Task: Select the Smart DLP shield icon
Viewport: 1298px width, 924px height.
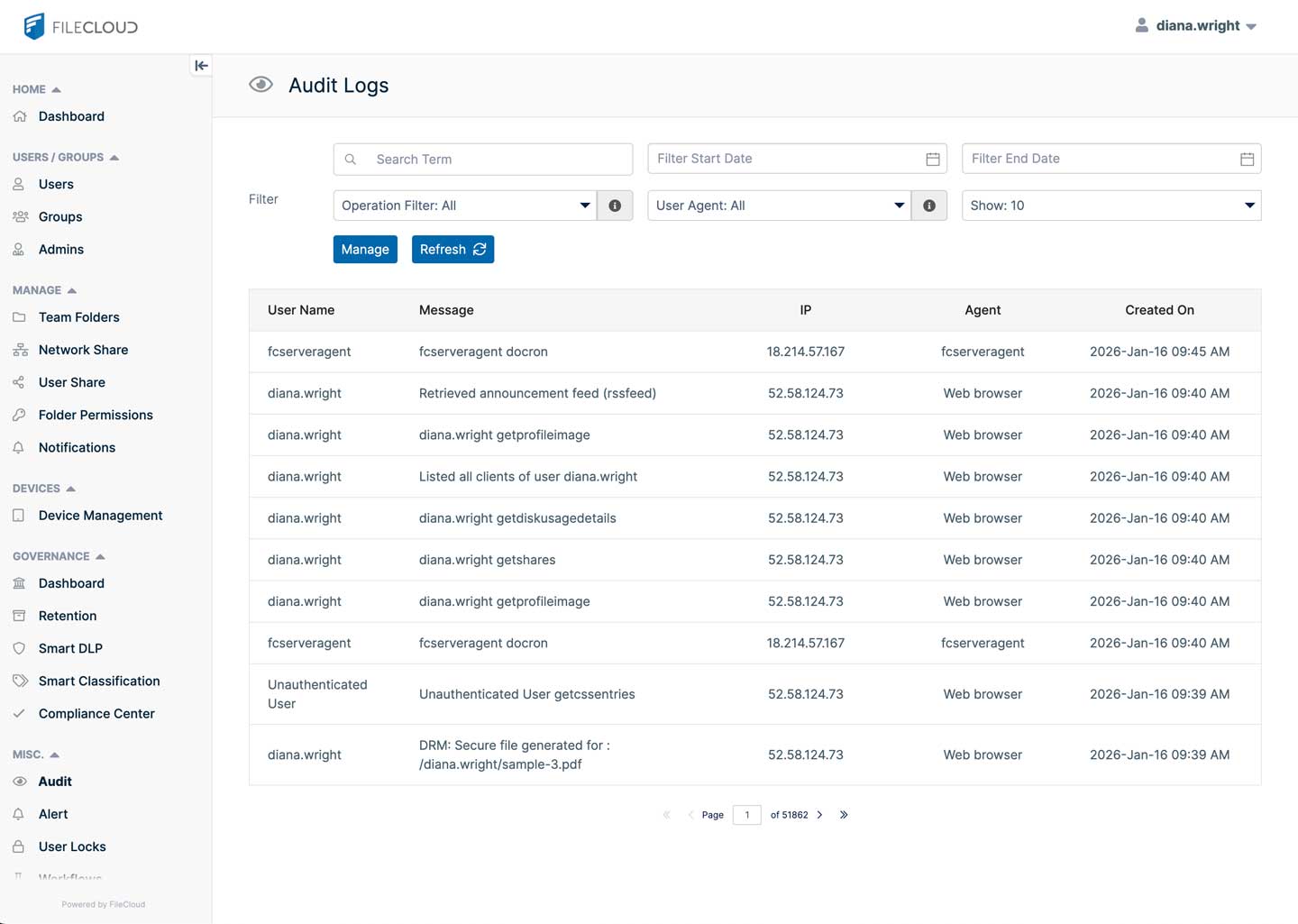Action: pos(19,648)
